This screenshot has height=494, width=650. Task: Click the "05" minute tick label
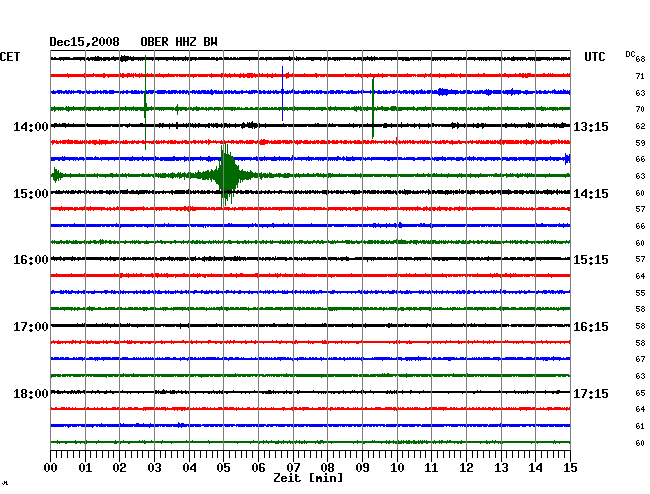click(x=223, y=468)
